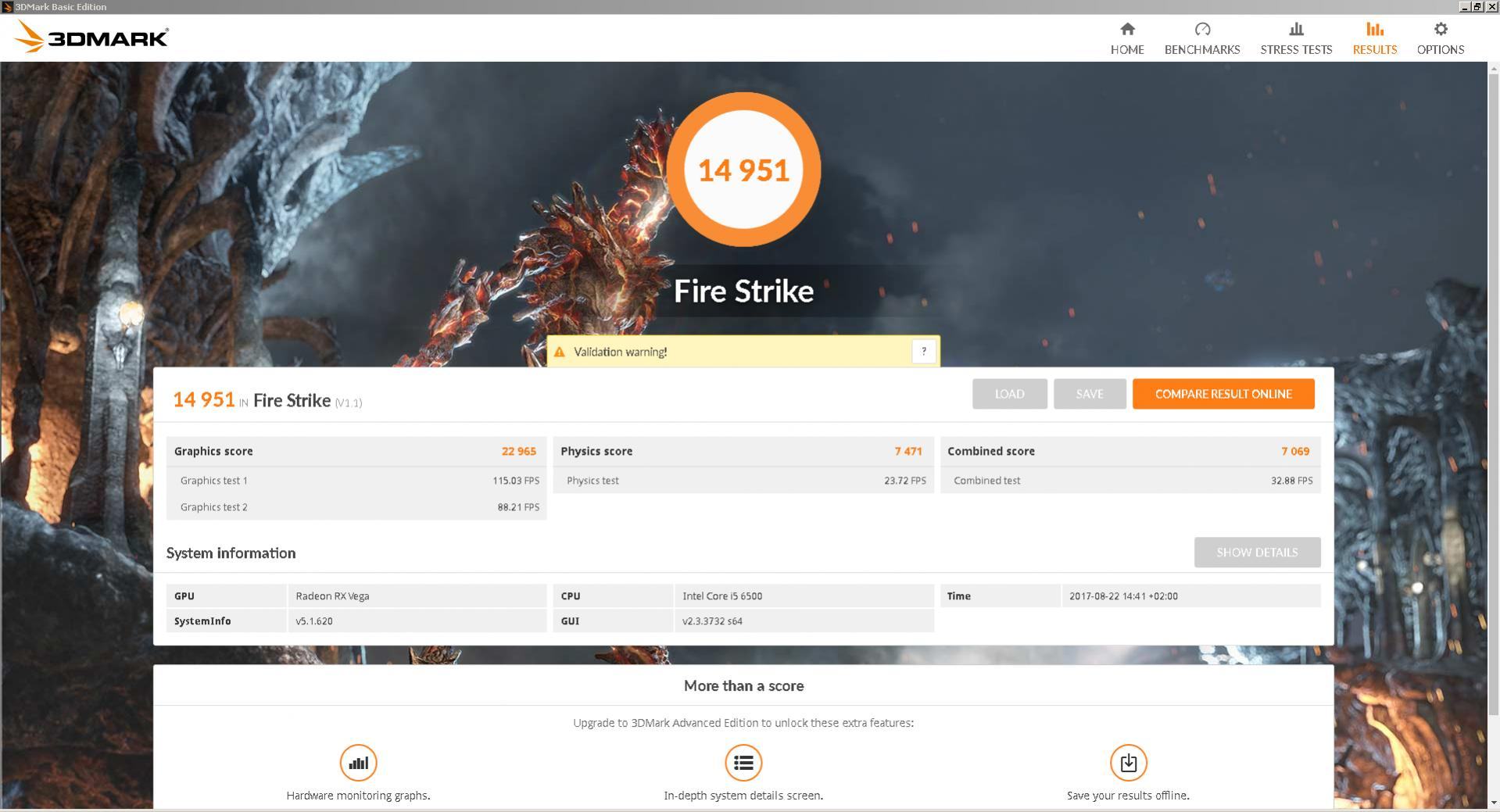Click CPU value Intel Core i5 6500

[722, 596]
